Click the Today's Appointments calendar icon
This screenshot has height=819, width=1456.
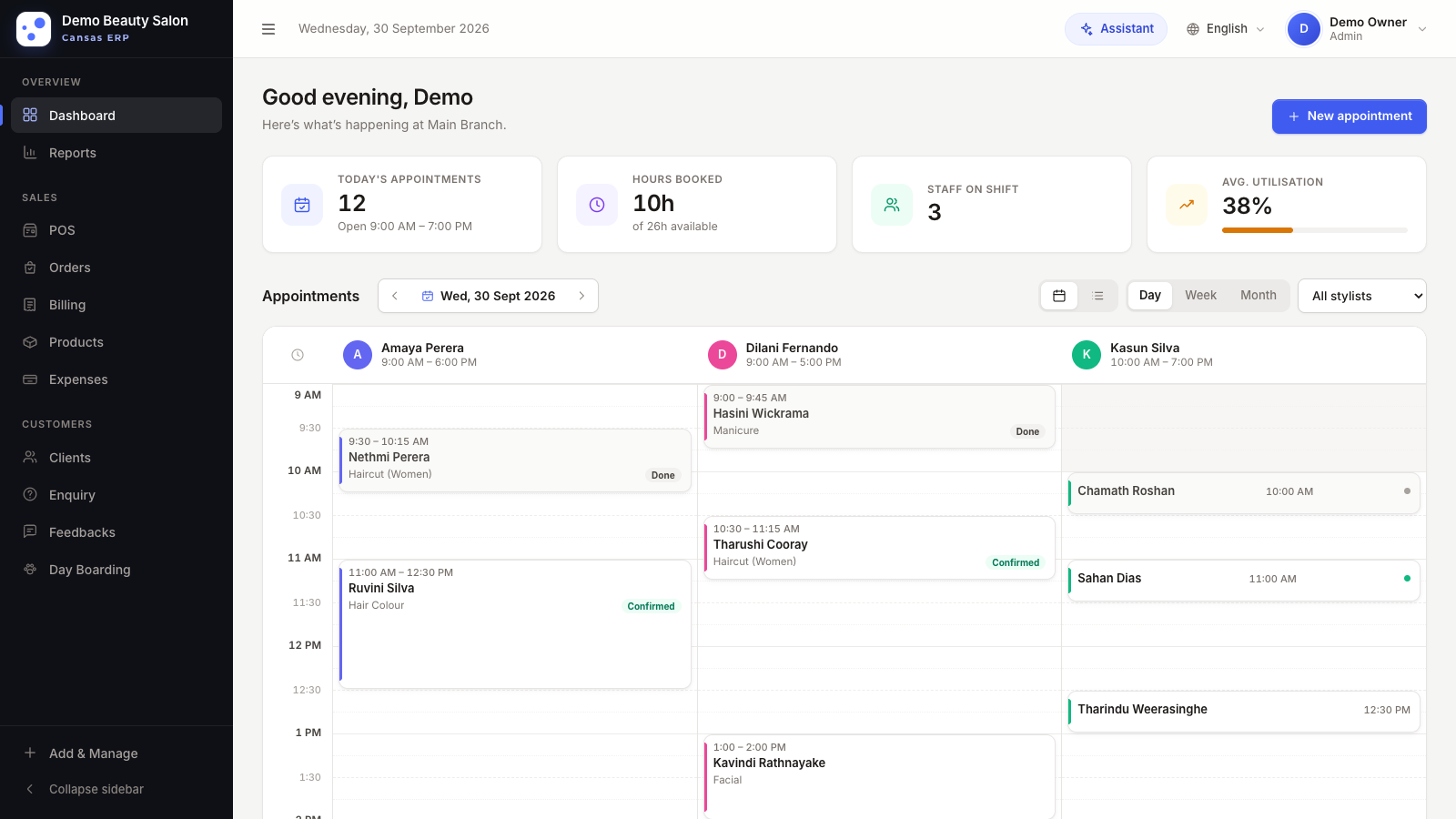click(302, 205)
